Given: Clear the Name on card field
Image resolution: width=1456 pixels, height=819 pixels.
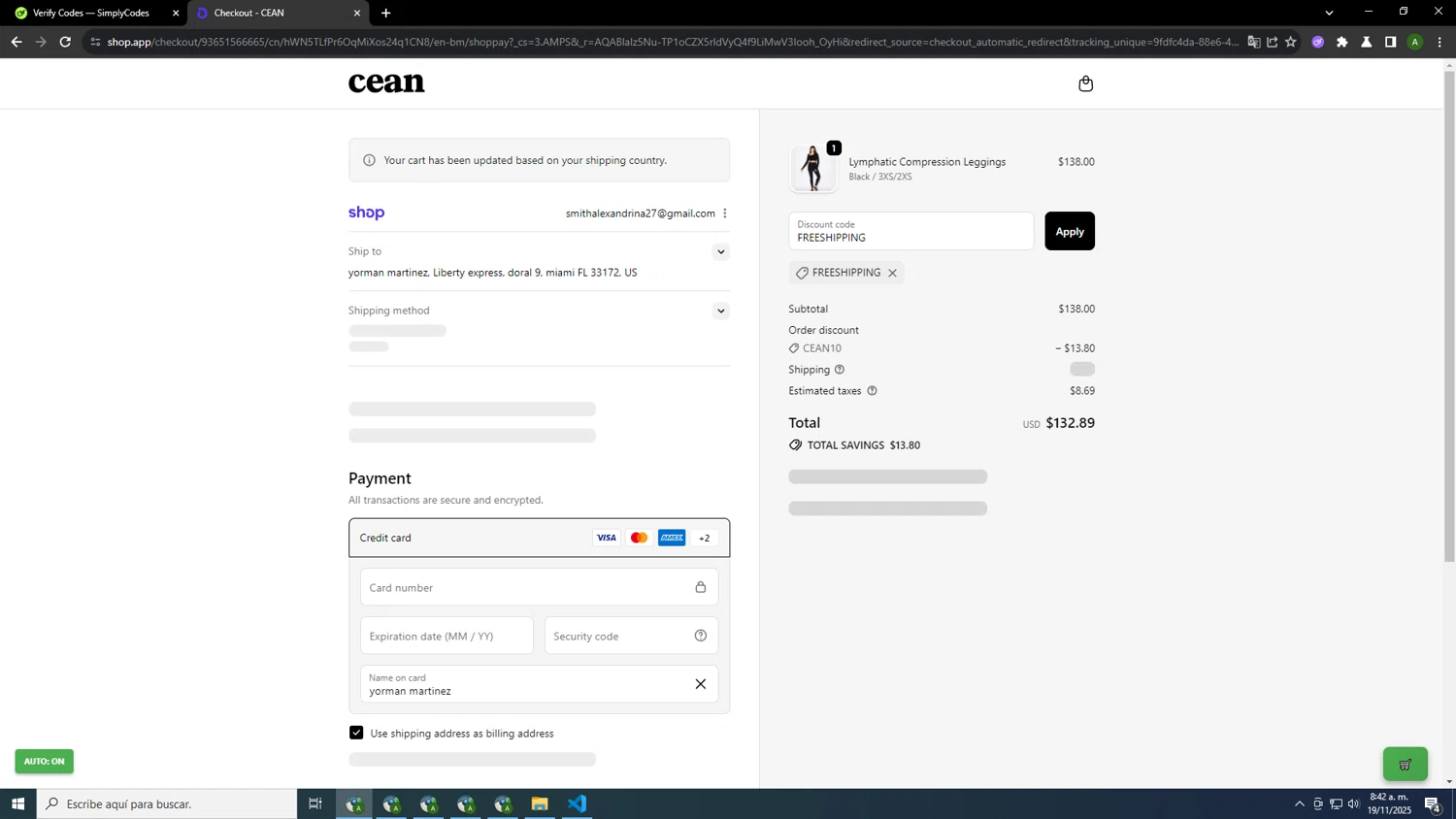Looking at the screenshot, I should (701, 684).
